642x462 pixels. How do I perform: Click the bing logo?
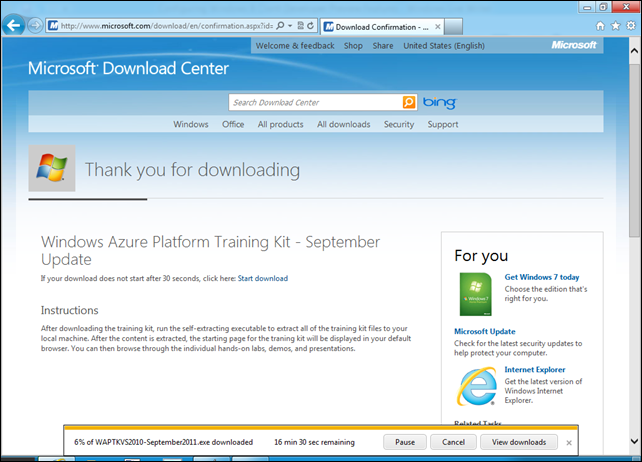pyautogui.click(x=439, y=102)
